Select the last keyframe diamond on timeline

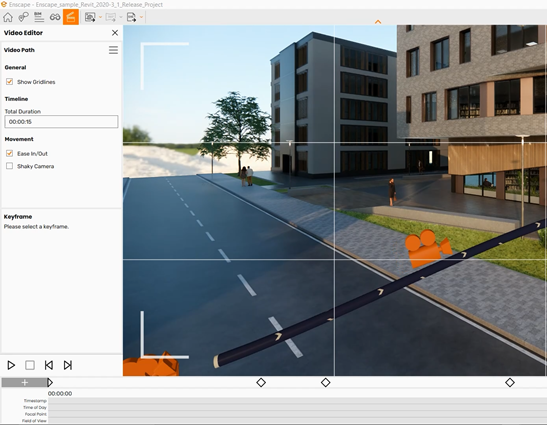pyautogui.click(x=510, y=382)
